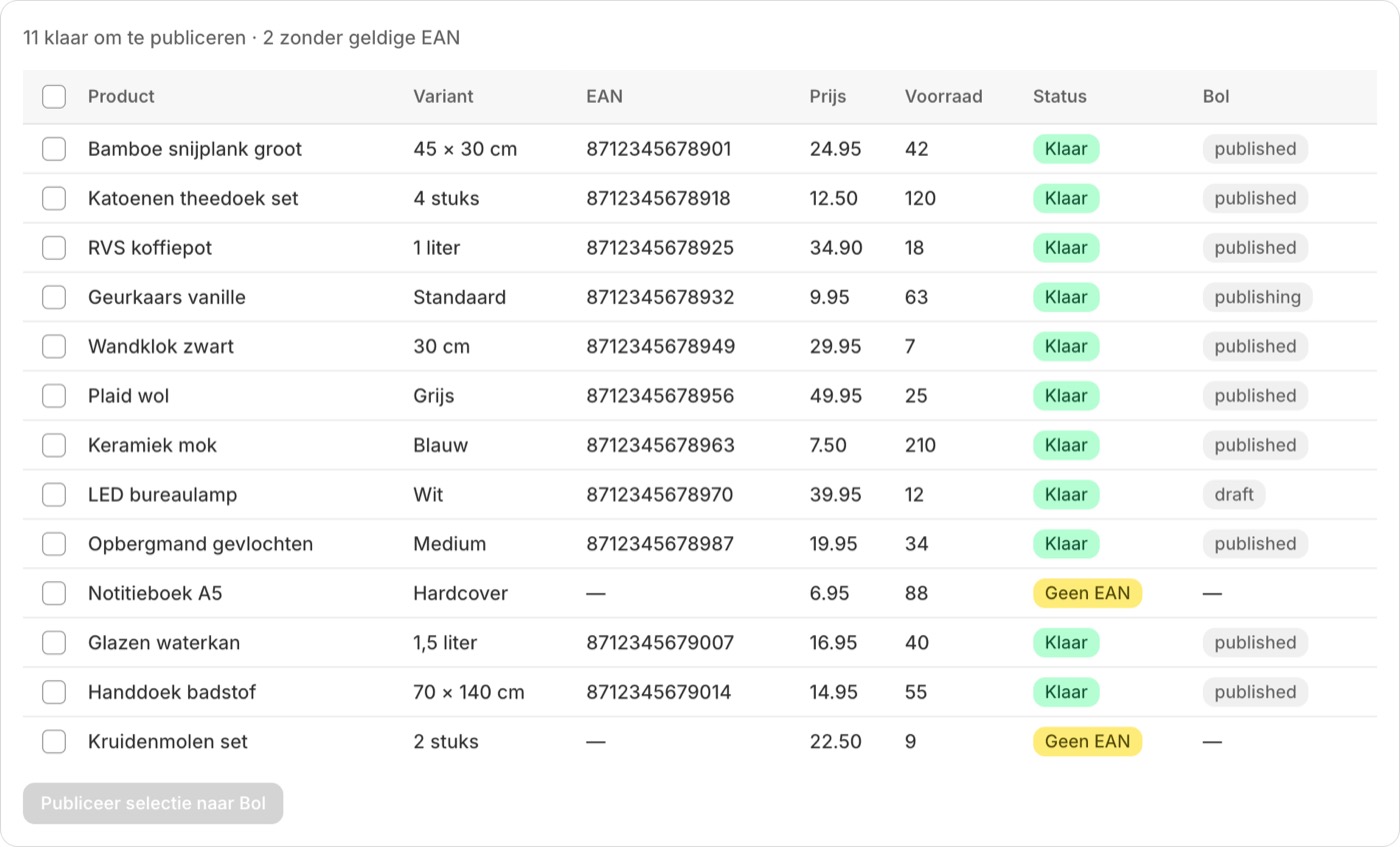Click the Status column header
Image resolution: width=1400 pixels, height=847 pixels.
pos(1060,97)
